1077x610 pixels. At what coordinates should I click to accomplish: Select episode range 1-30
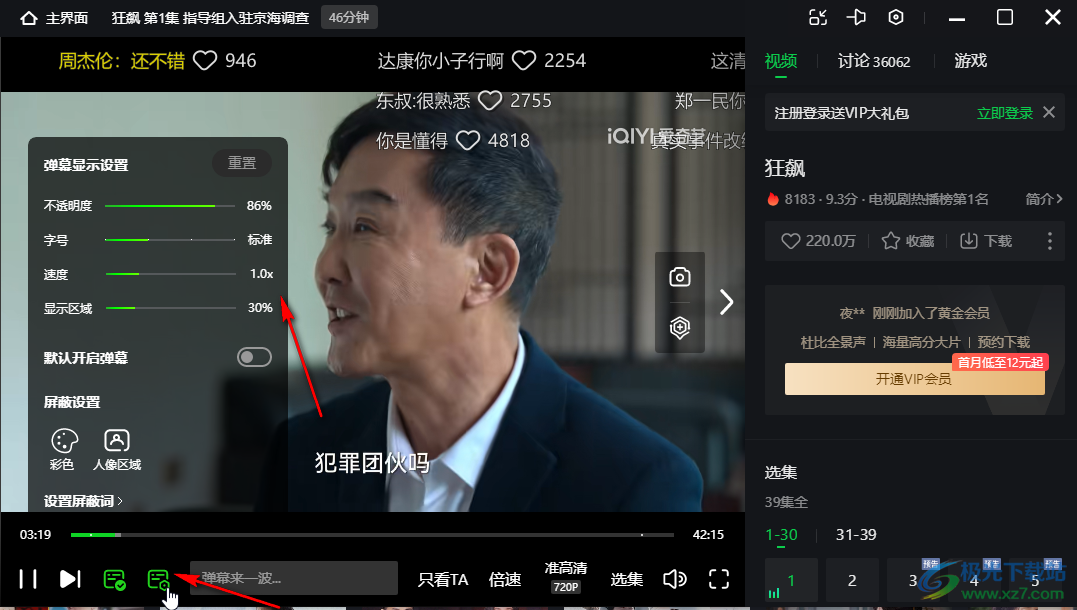tap(781, 534)
